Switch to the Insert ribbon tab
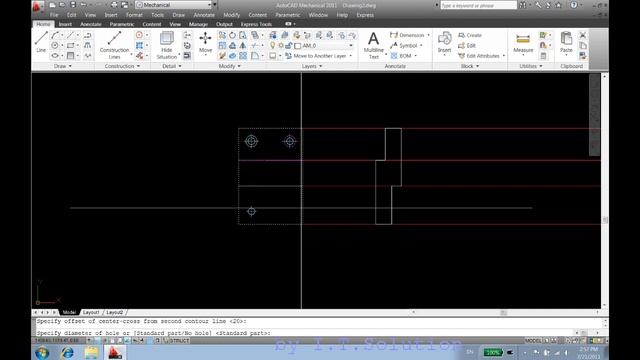 tap(65, 24)
